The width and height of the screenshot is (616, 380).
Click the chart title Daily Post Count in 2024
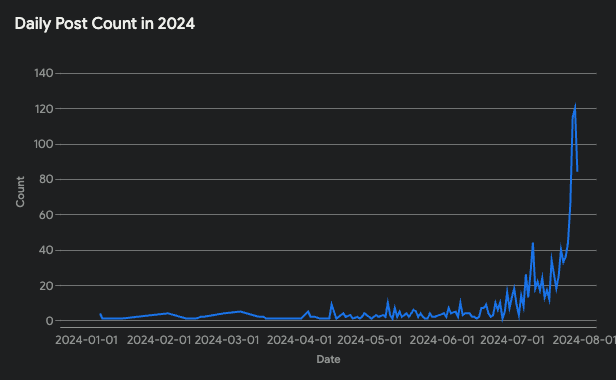click(x=104, y=24)
